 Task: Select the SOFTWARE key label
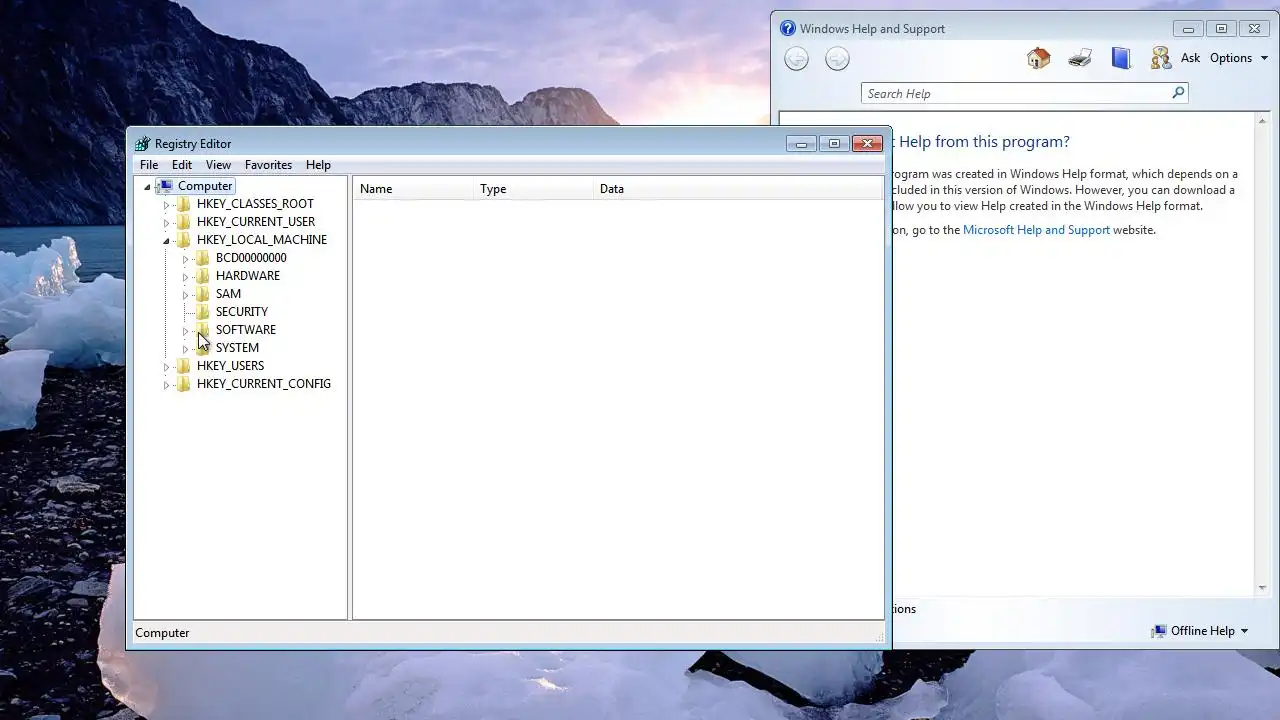pyautogui.click(x=246, y=330)
